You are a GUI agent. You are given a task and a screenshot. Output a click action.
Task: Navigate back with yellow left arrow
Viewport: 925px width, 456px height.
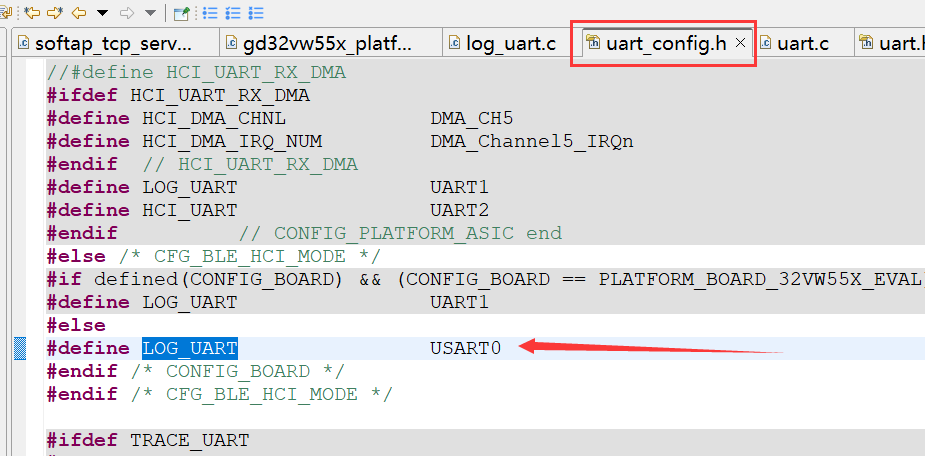78,13
